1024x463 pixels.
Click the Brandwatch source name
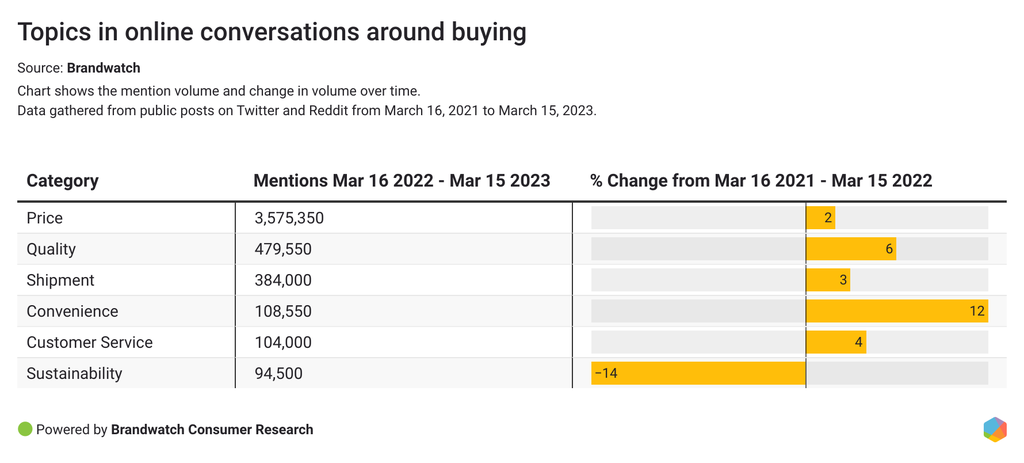click(103, 68)
